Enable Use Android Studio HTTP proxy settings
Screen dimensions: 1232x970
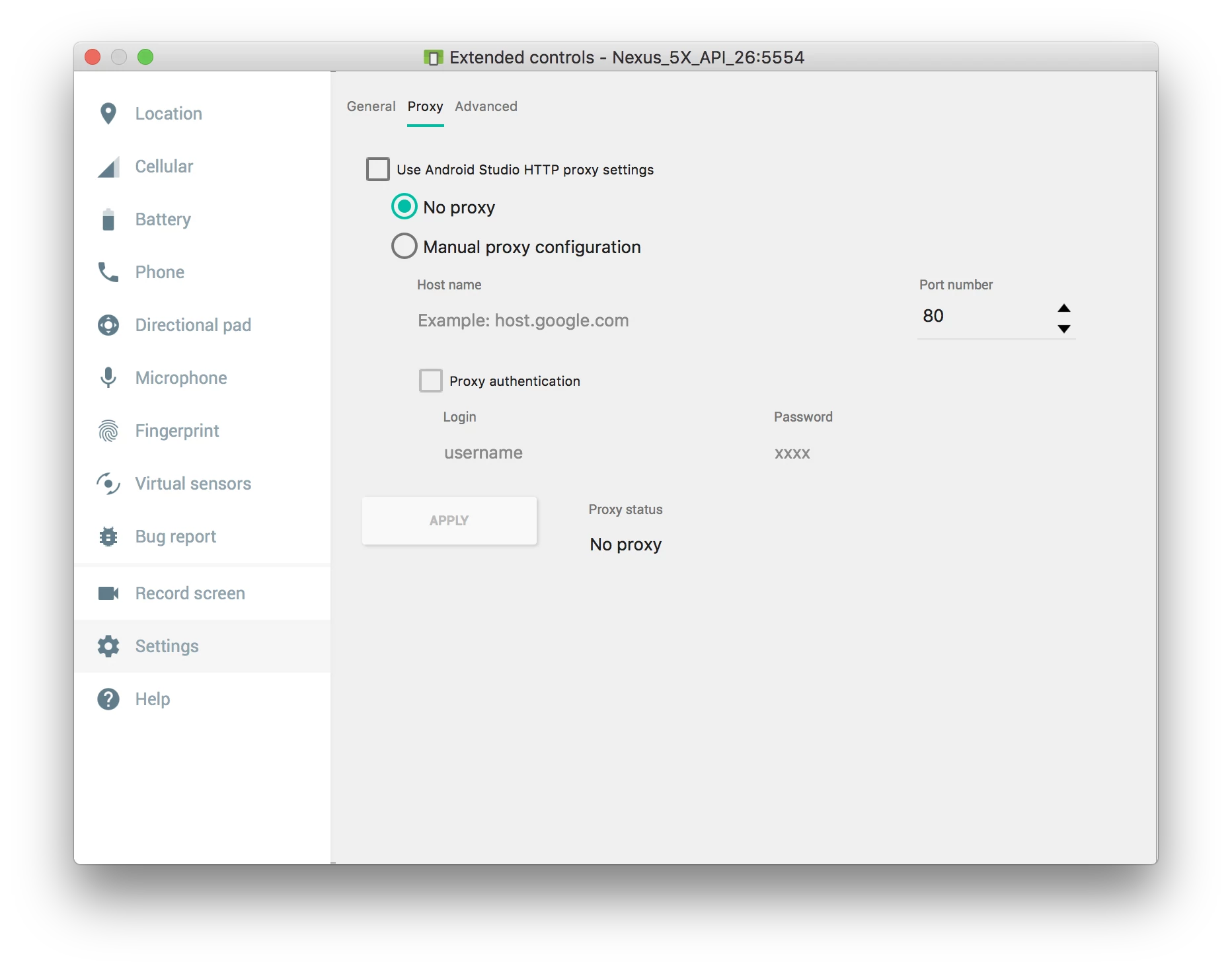(378, 169)
